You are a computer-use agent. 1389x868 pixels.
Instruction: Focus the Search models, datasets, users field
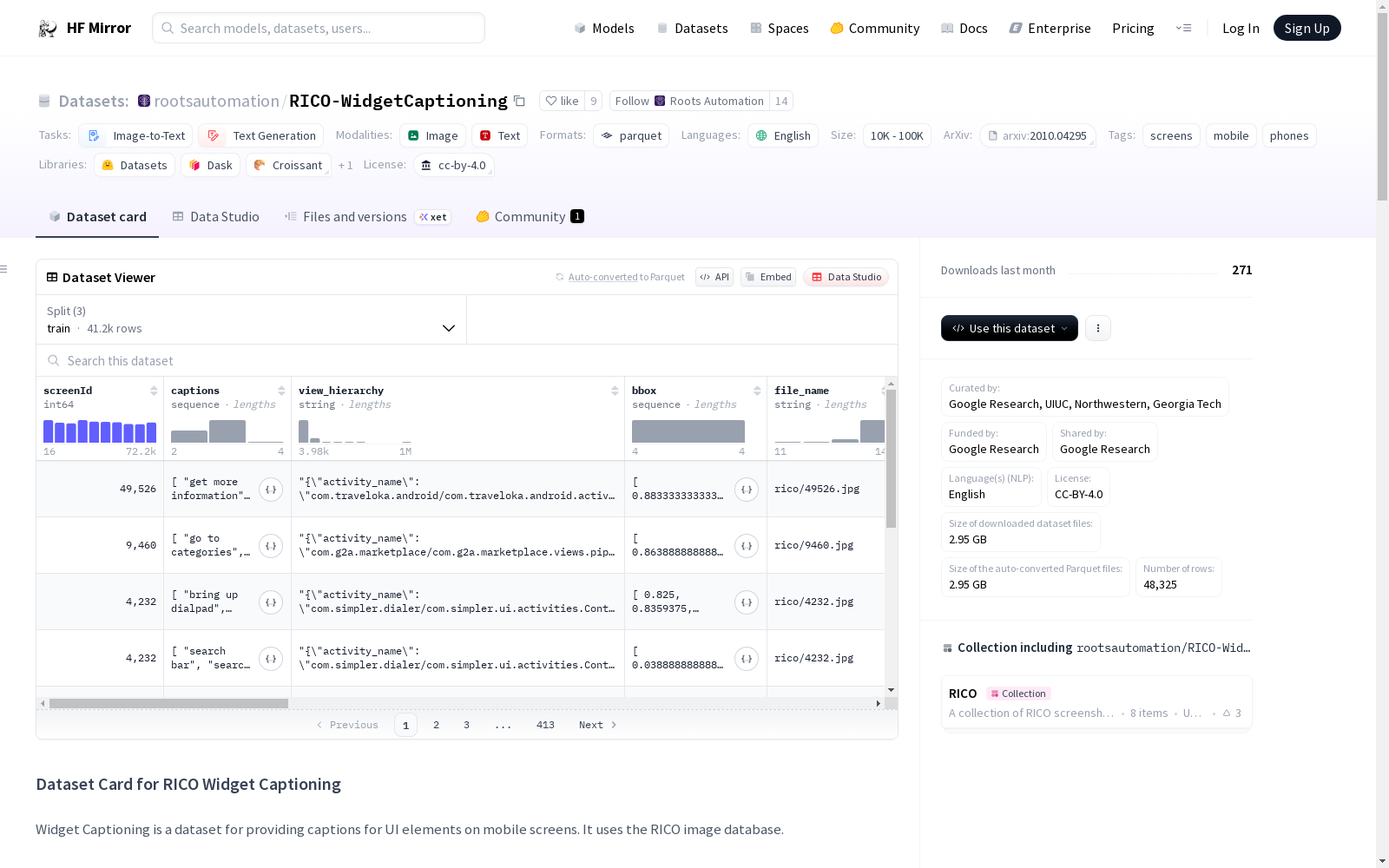click(319, 28)
